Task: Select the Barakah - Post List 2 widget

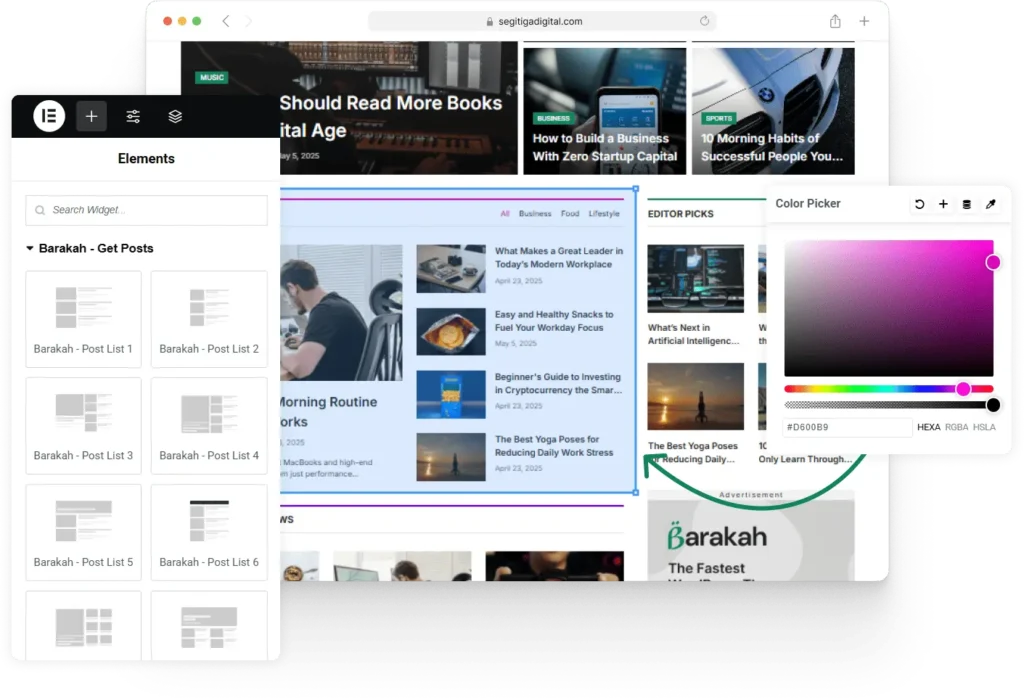Action: pyautogui.click(x=209, y=319)
